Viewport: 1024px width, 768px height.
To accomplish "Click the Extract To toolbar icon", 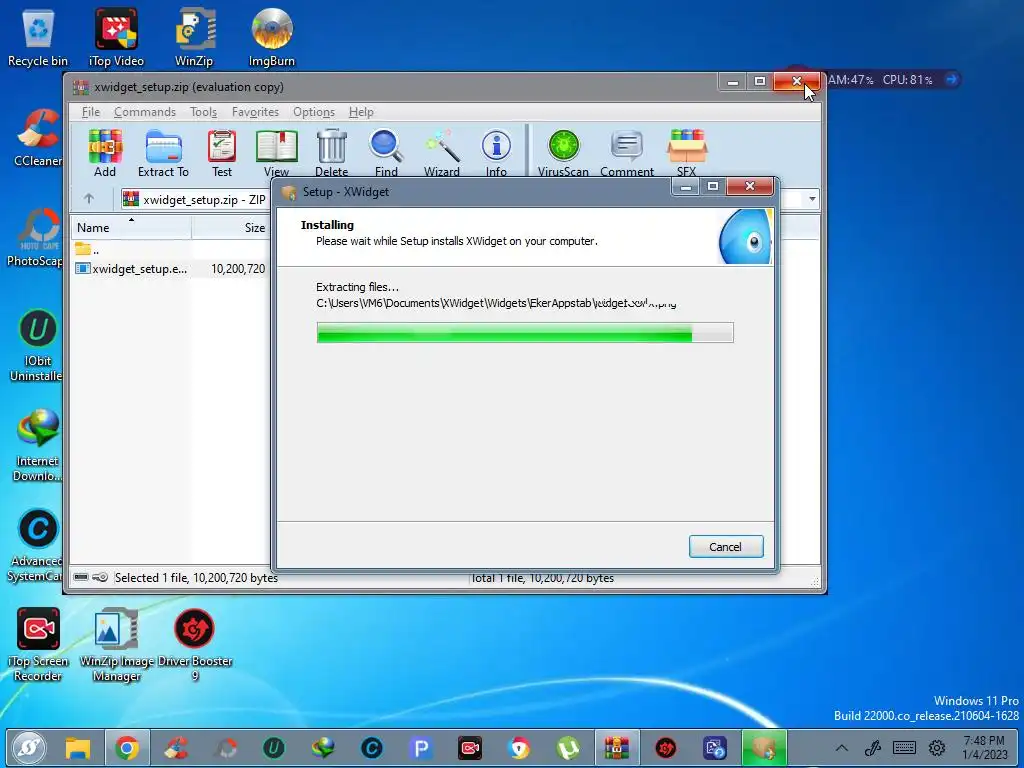I will (x=163, y=153).
